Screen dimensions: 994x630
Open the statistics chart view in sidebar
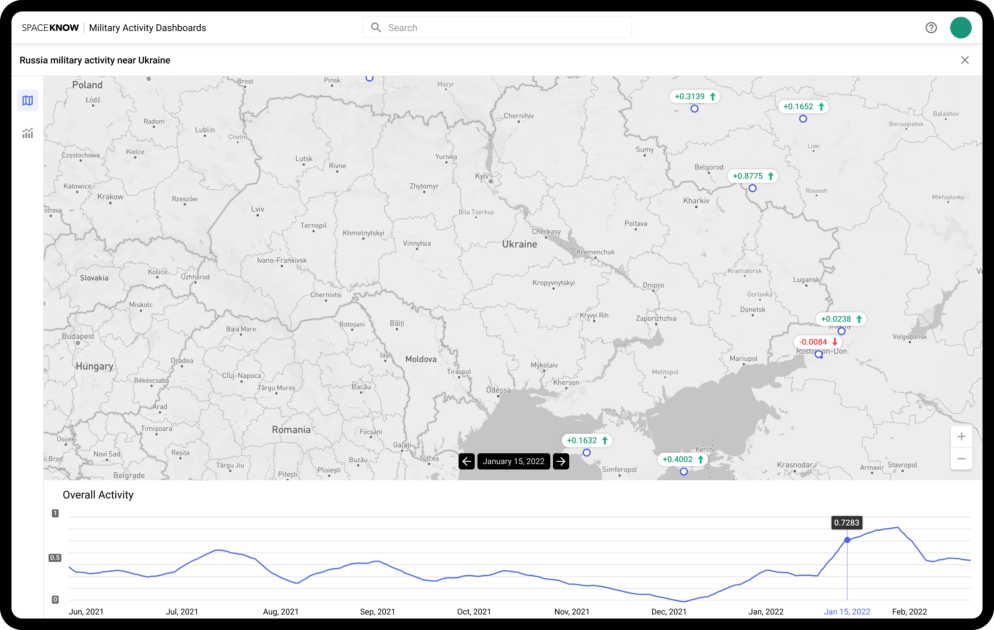[27, 133]
